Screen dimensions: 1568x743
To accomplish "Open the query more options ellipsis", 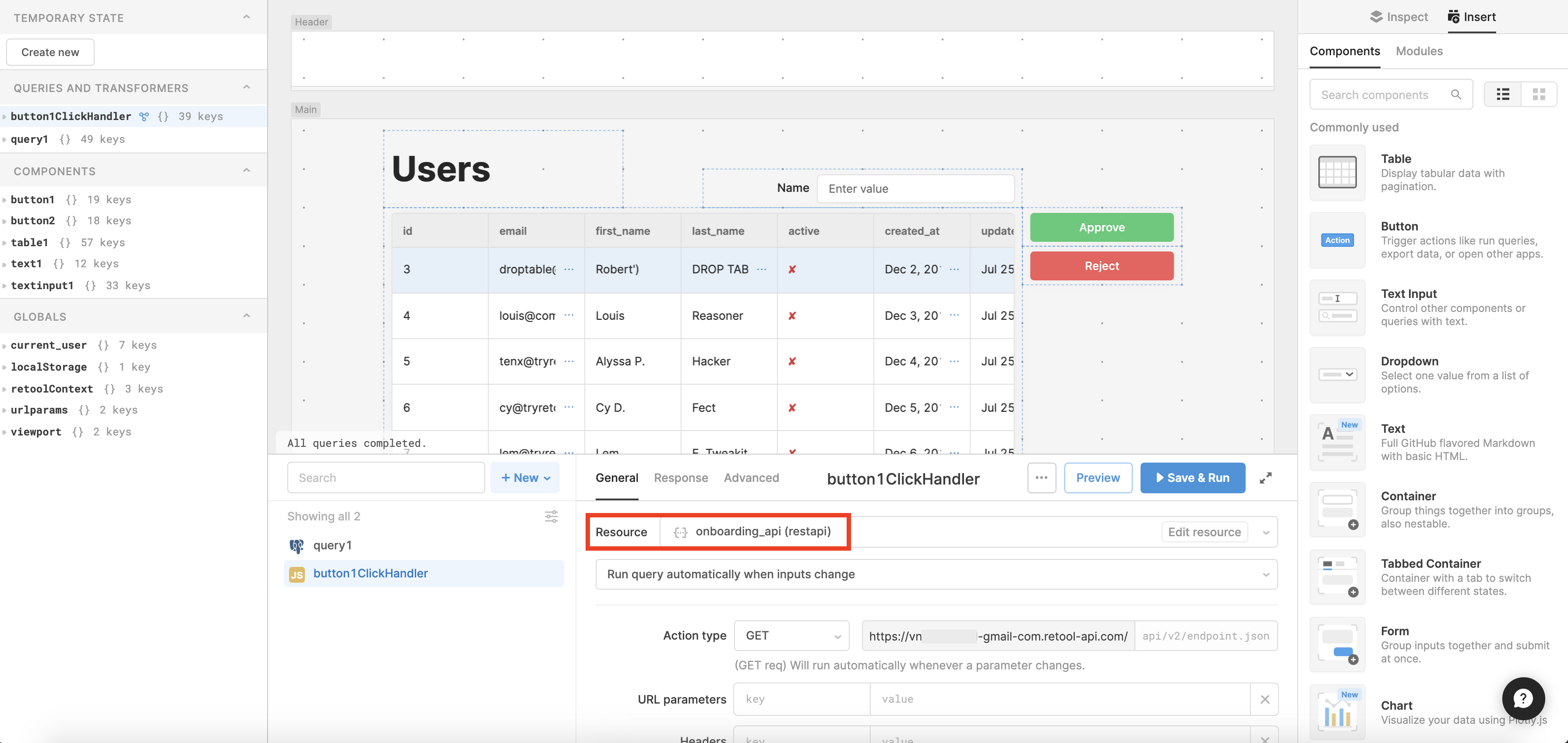I will tap(1042, 478).
